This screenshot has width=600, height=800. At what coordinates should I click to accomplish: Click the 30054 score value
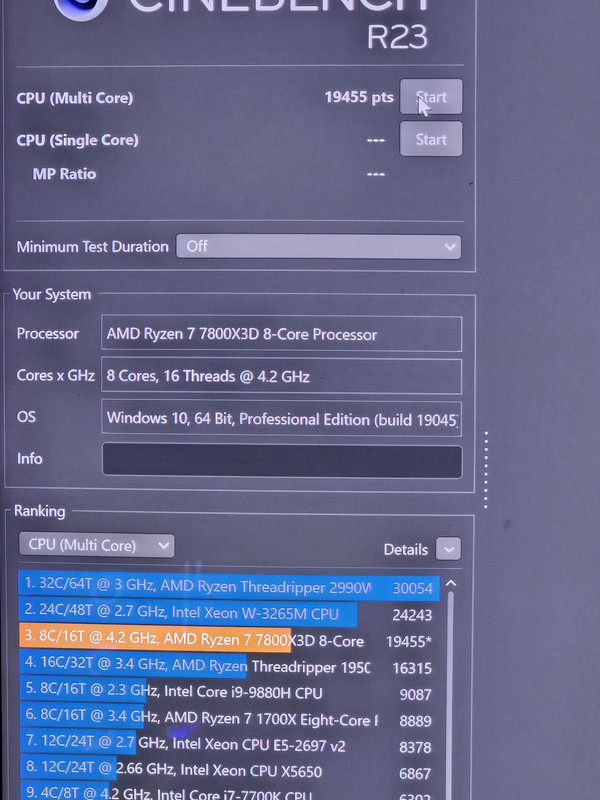coord(412,588)
